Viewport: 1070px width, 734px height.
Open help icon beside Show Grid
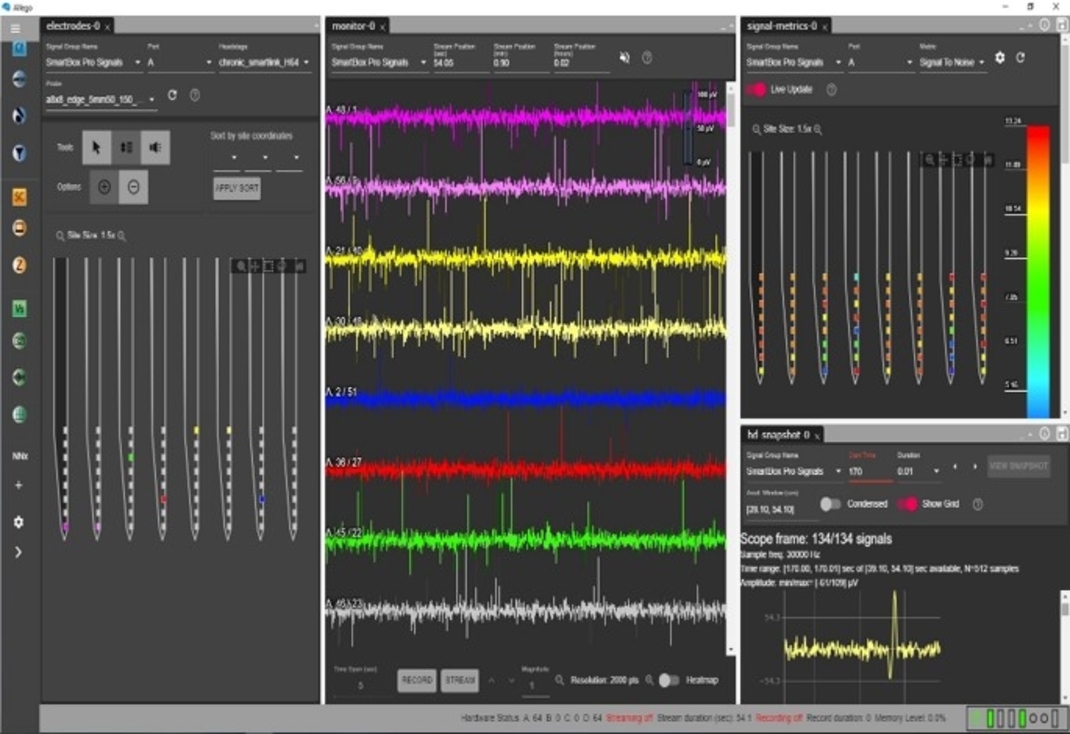pyautogui.click(x=978, y=504)
